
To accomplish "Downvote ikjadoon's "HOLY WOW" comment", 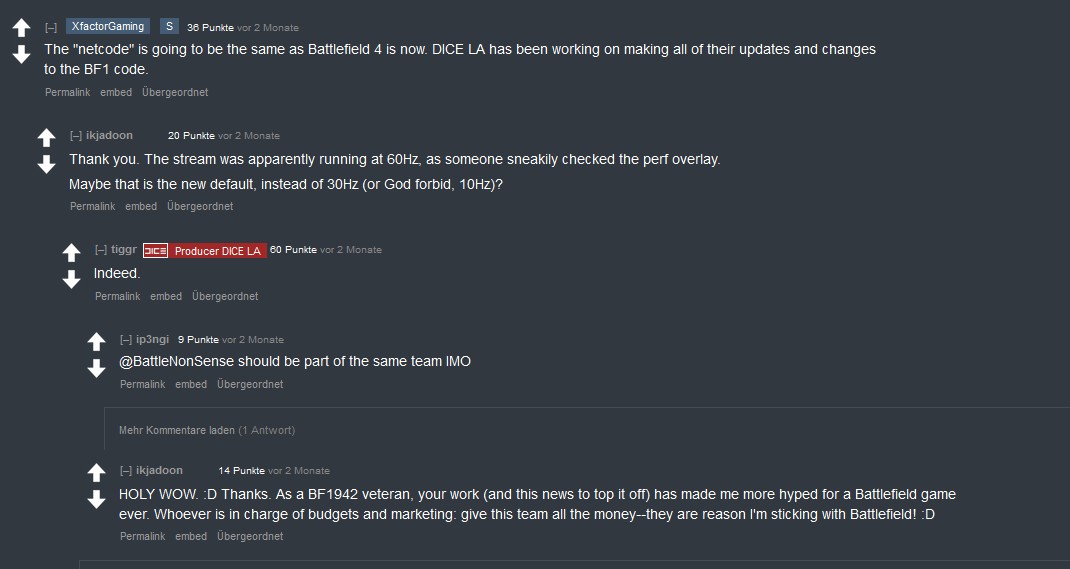I will (x=96, y=498).
